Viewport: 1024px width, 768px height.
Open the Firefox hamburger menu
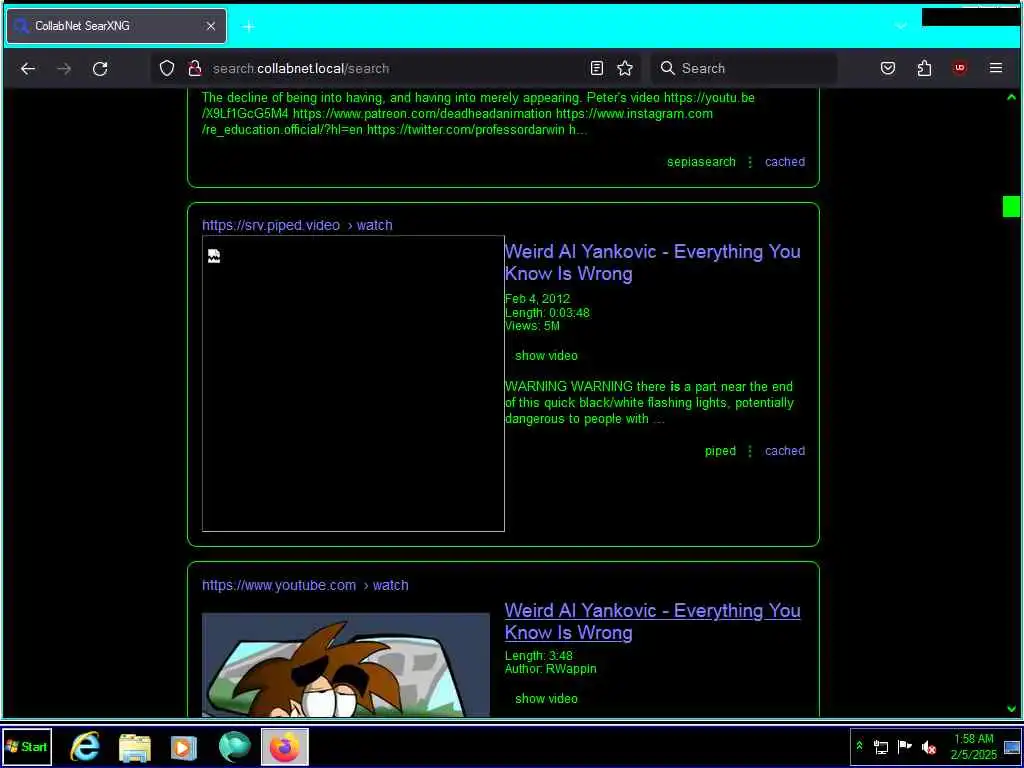pyautogui.click(x=996, y=69)
